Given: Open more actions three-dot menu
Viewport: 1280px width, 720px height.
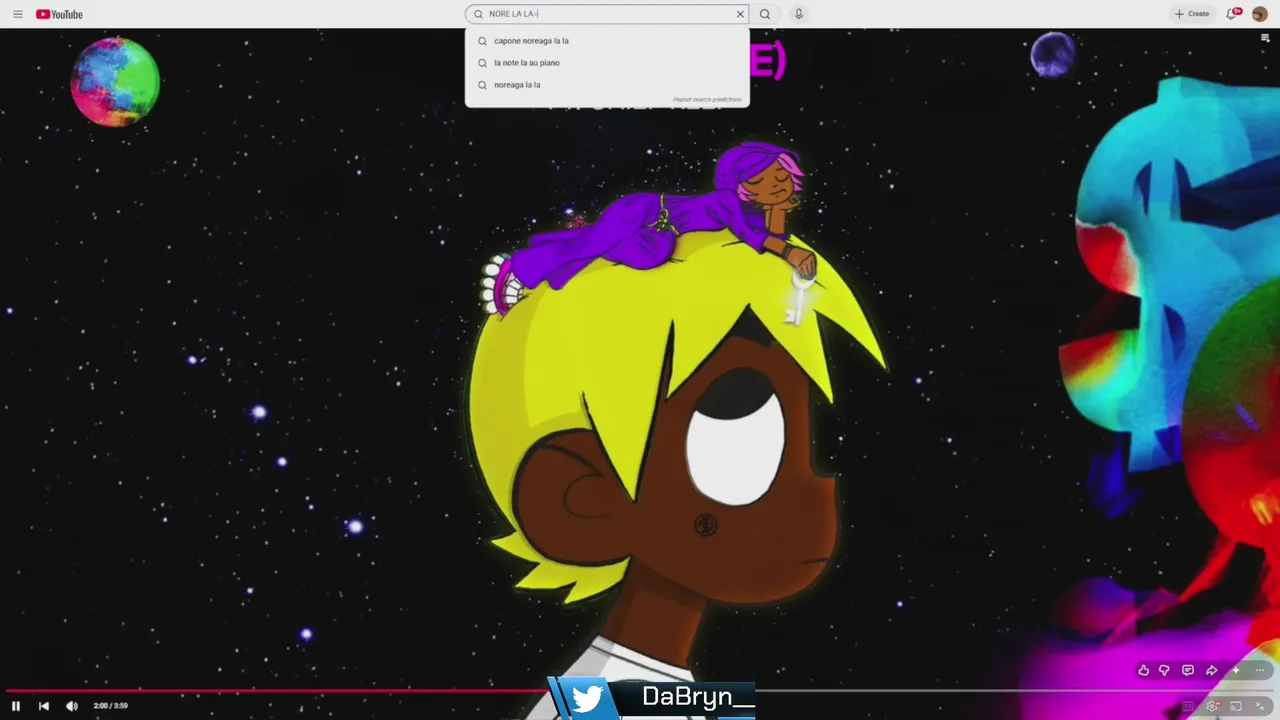Looking at the screenshot, I should (1260, 670).
